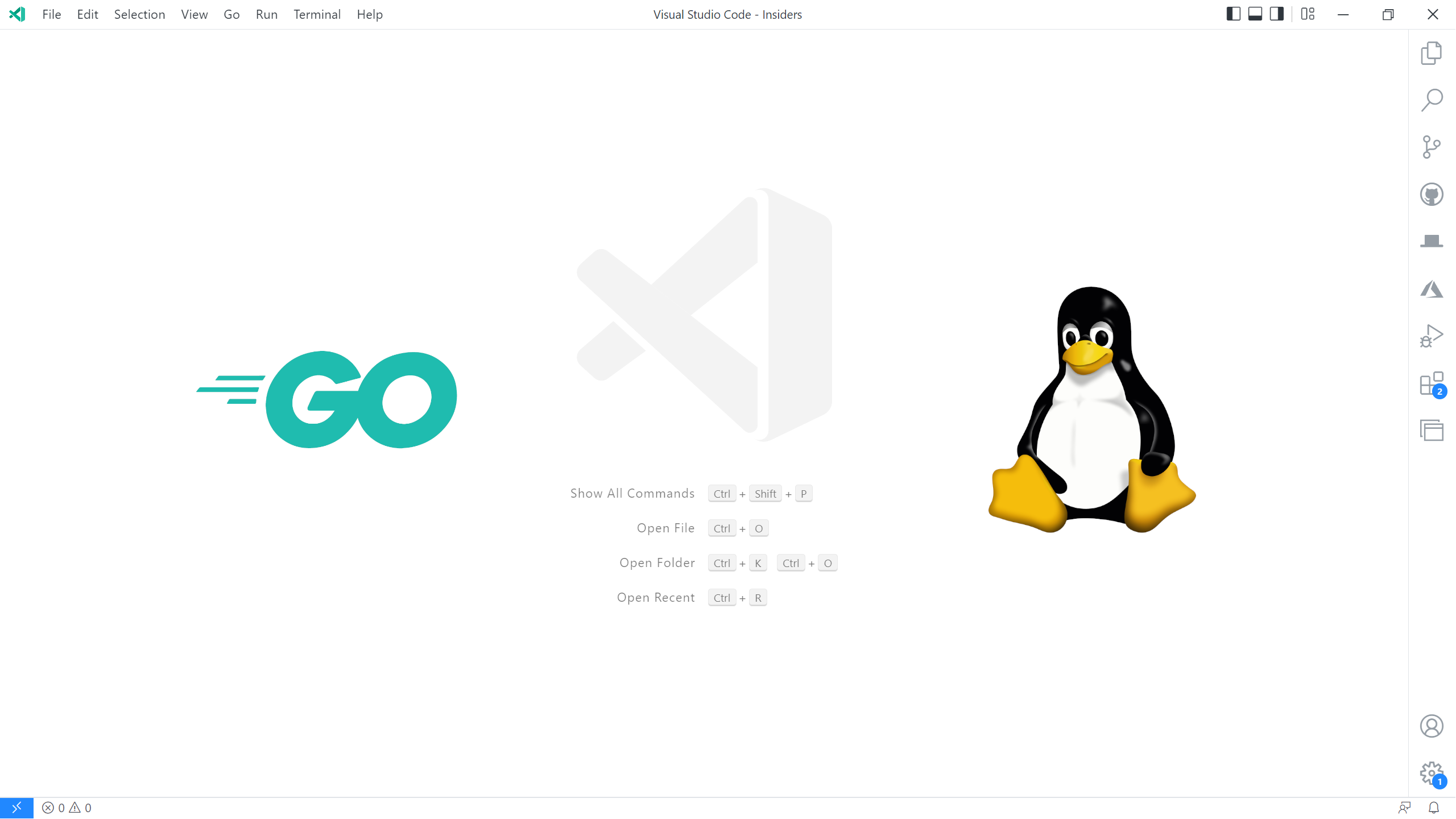Click Open Folder shortcut link
The width and height of the screenshot is (1456, 819).
click(657, 562)
